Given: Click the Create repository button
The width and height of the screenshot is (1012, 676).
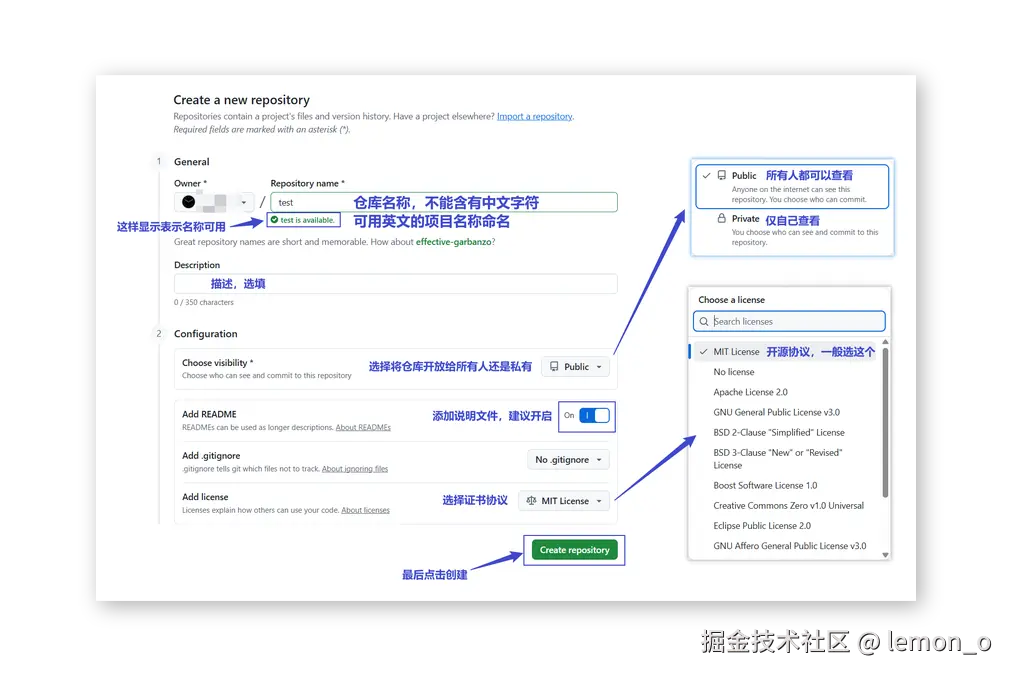Looking at the screenshot, I should click(x=574, y=549).
